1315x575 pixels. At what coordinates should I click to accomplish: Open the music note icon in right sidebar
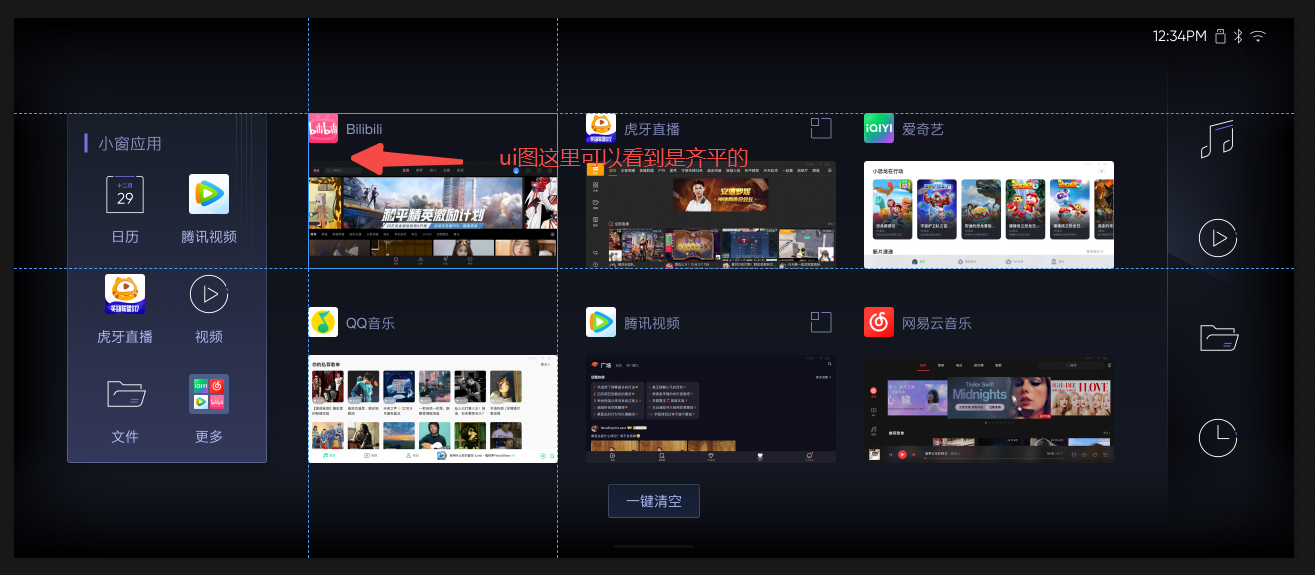click(1217, 139)
